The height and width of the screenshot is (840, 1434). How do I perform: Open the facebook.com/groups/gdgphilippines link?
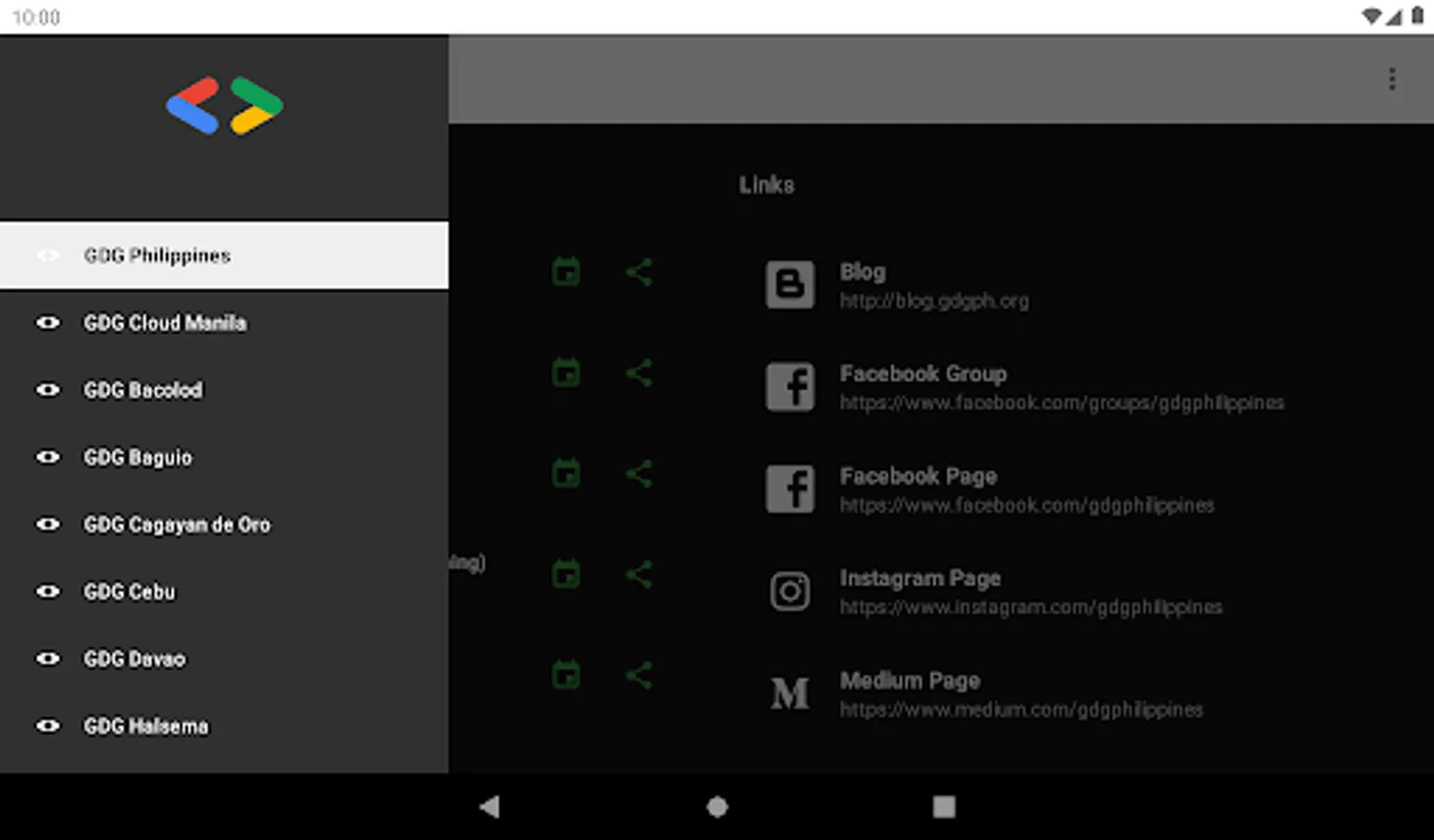(x=1061, y=403)
